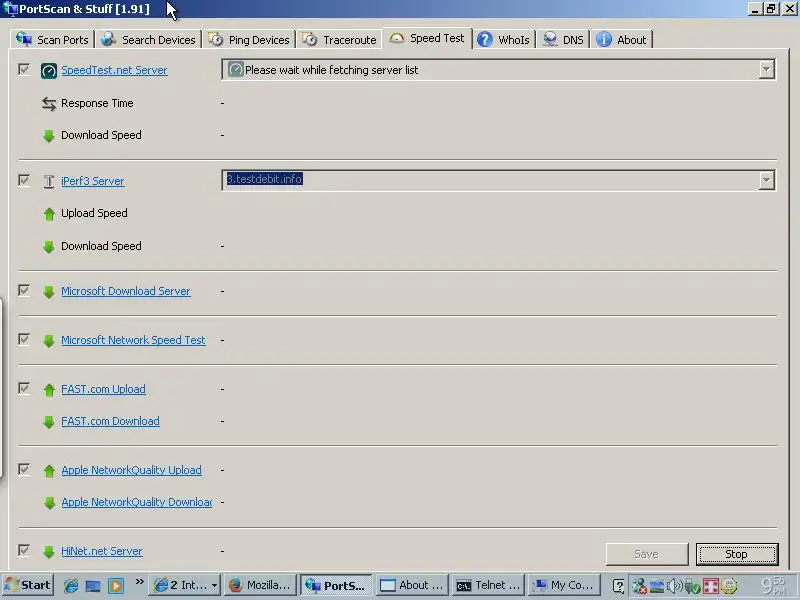Toggle the Microsoft Download Server checkbox
The height and width of the screenshot is (600, 800).
tap(23, 290)
